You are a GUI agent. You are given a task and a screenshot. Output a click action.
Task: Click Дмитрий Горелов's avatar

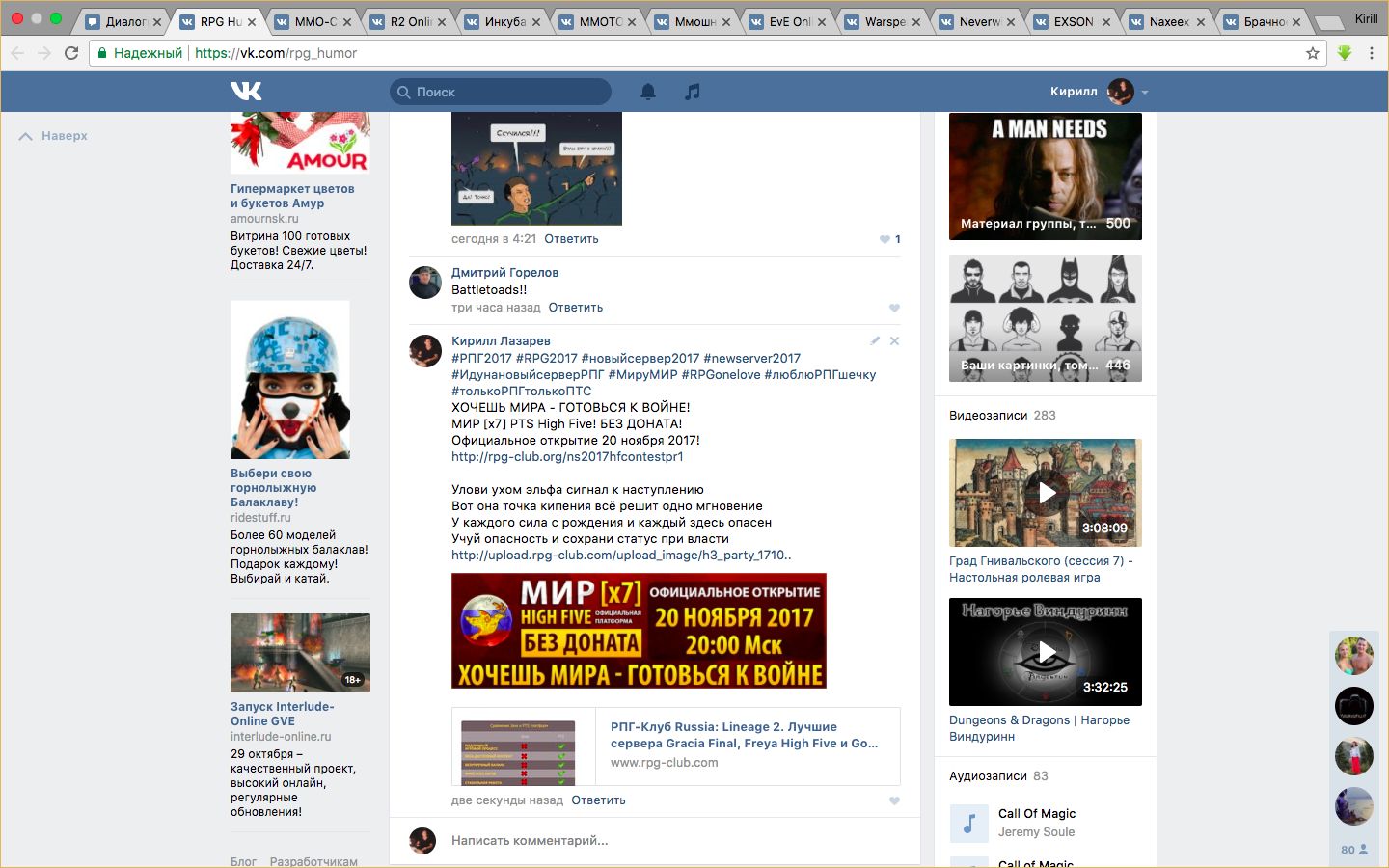(425, 283)
